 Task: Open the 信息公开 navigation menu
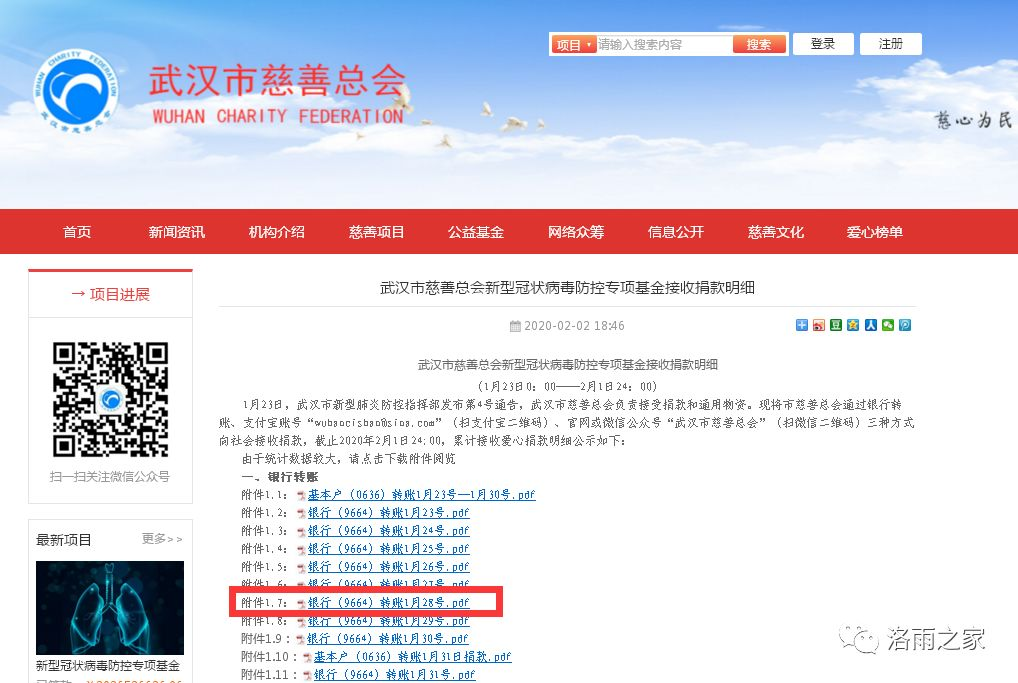click(676, 231)
